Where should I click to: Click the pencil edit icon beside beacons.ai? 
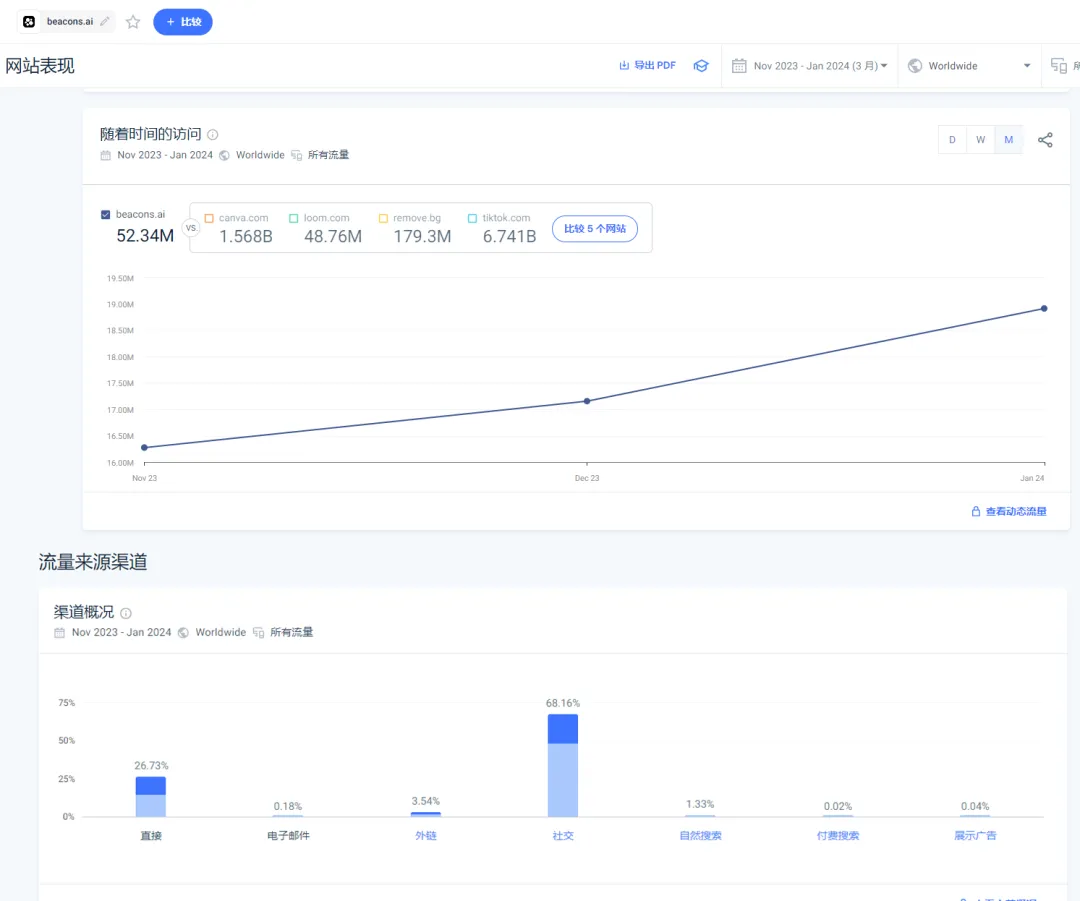[105, 21]
